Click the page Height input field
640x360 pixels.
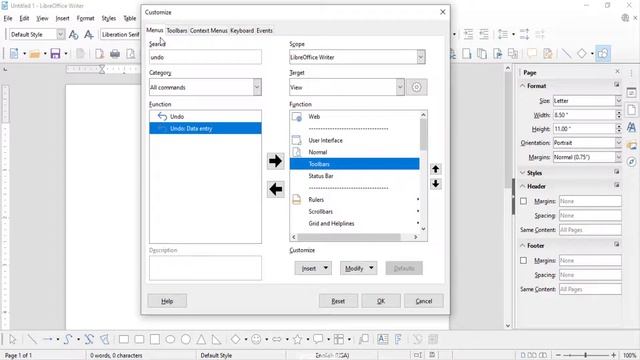coord(584,129)
